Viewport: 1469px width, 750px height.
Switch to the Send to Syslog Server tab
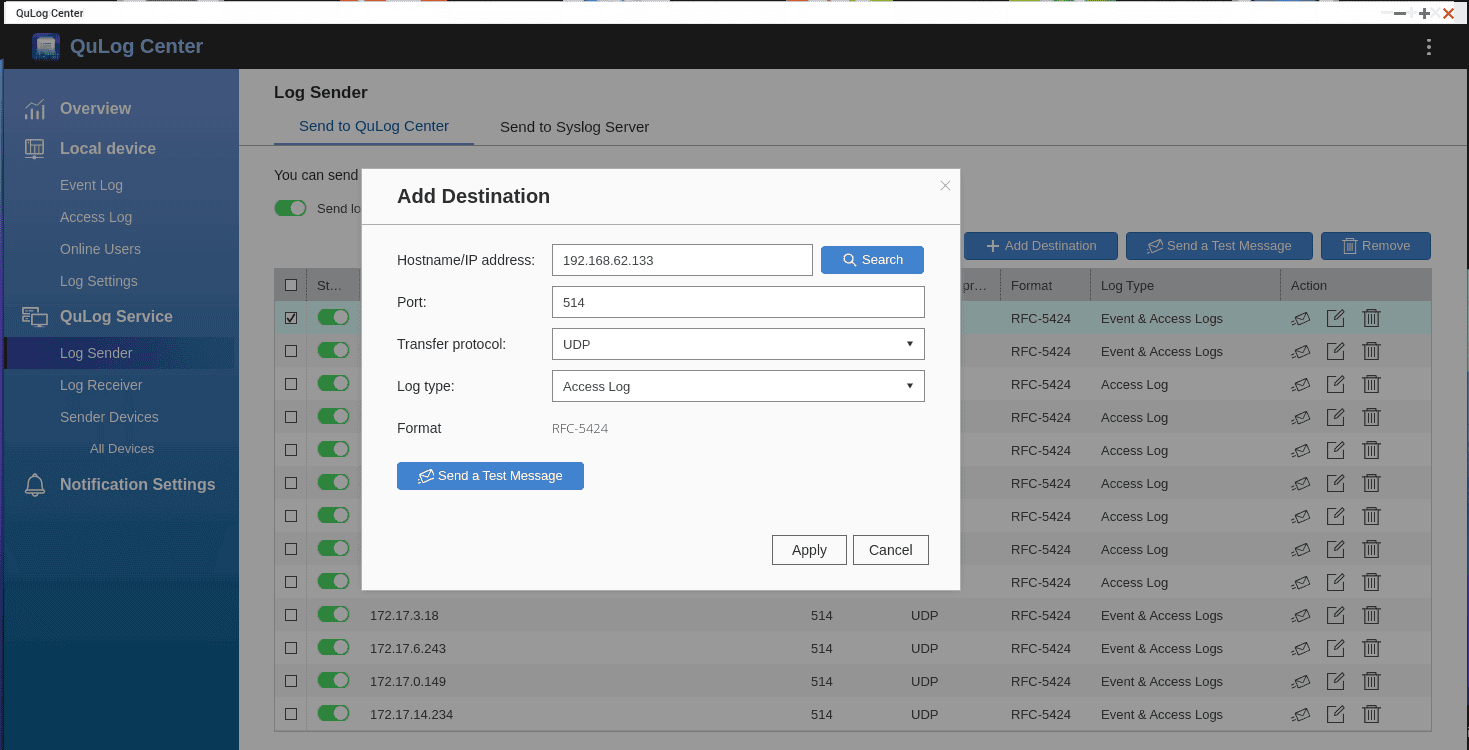pos(575,127)
